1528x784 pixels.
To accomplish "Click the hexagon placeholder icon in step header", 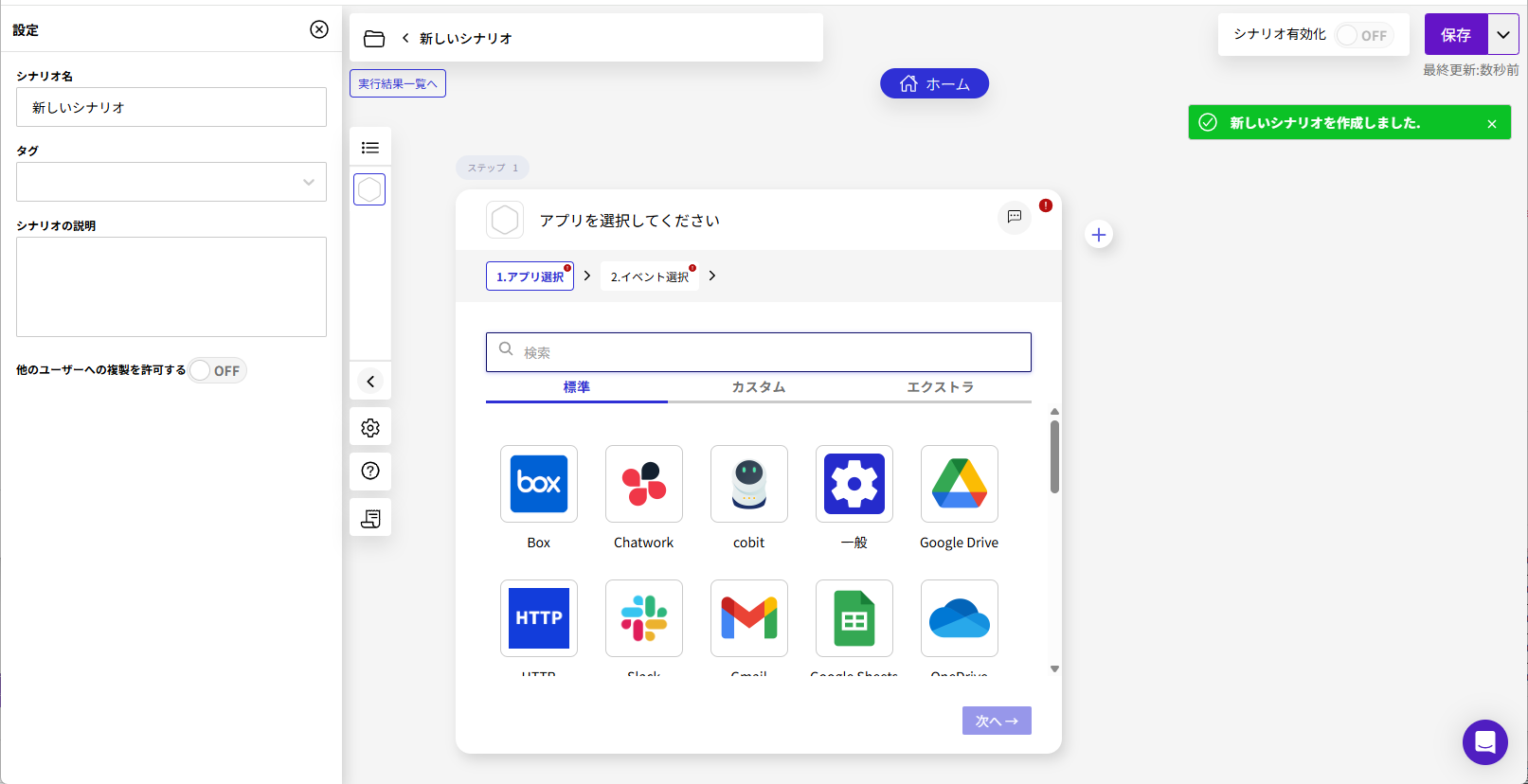I will click(505, 221).
